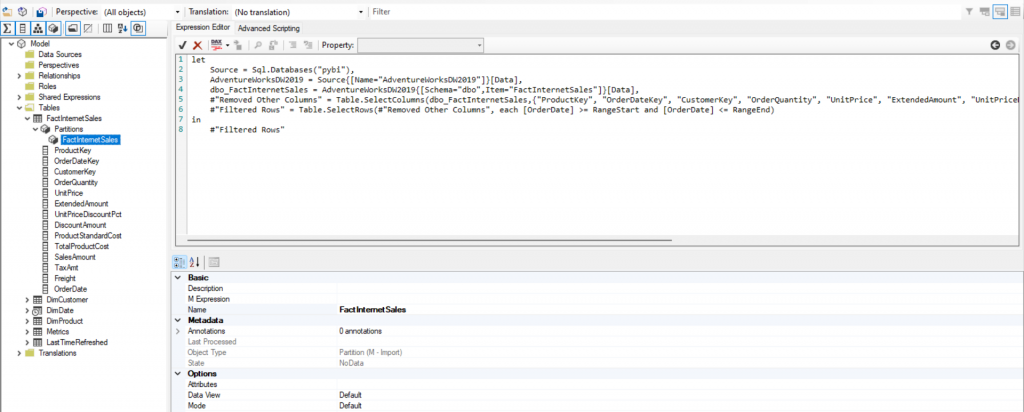Sort the properties alphabetically
This screenshot has width=1024, height=412.
195,262
